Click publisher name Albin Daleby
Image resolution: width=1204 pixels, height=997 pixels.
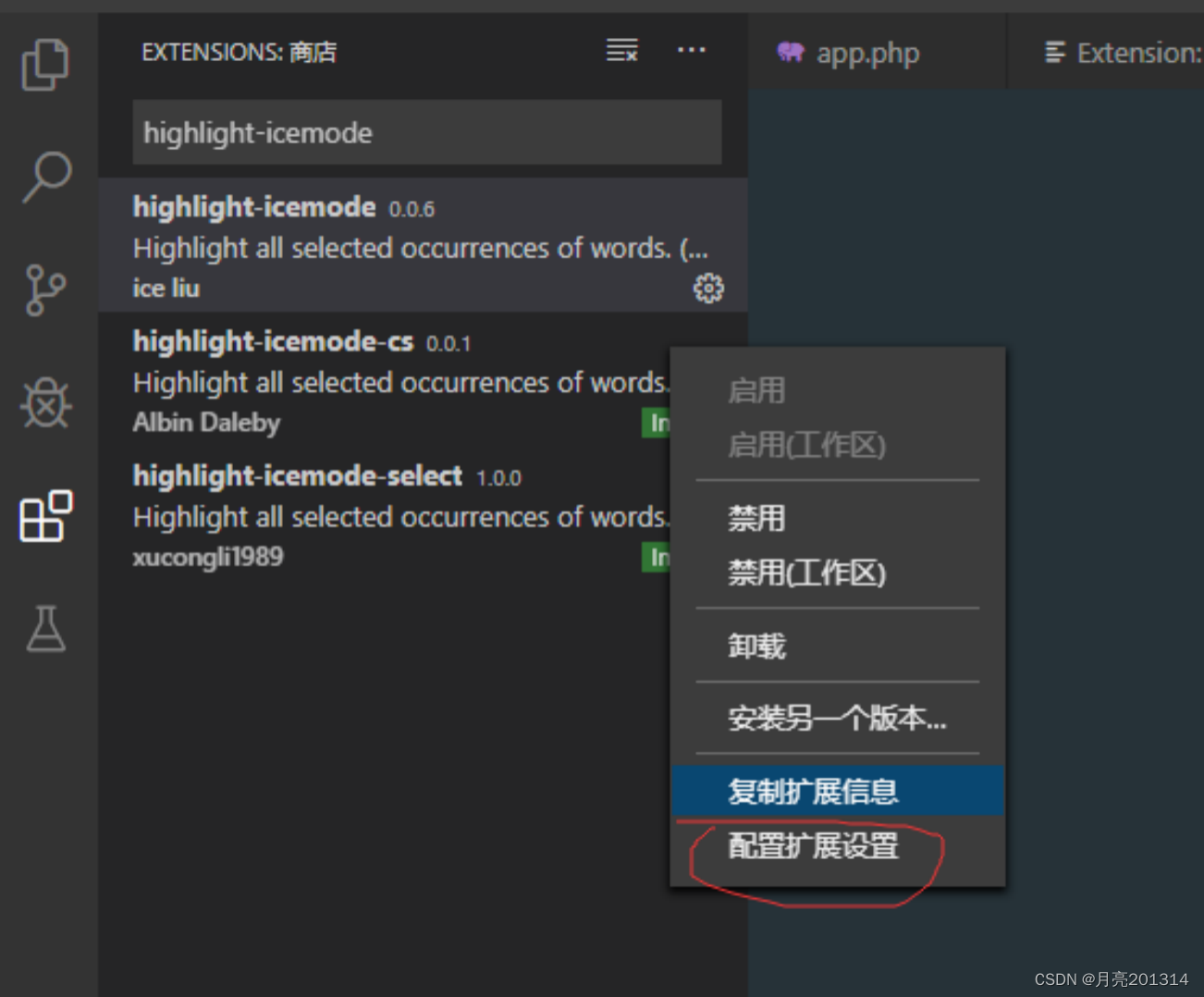click(x=206, y=423)
